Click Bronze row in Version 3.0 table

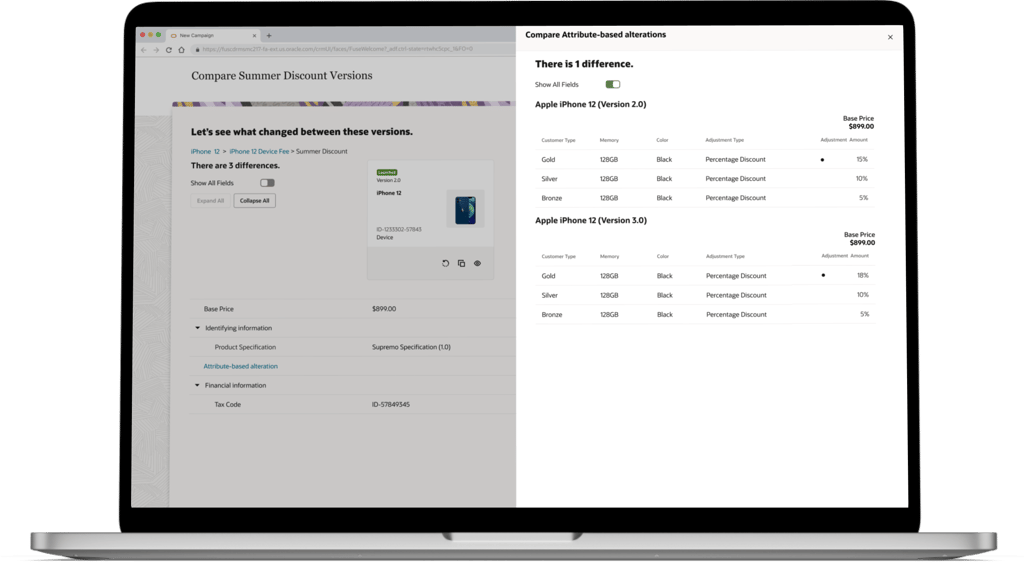coord(705,314)
